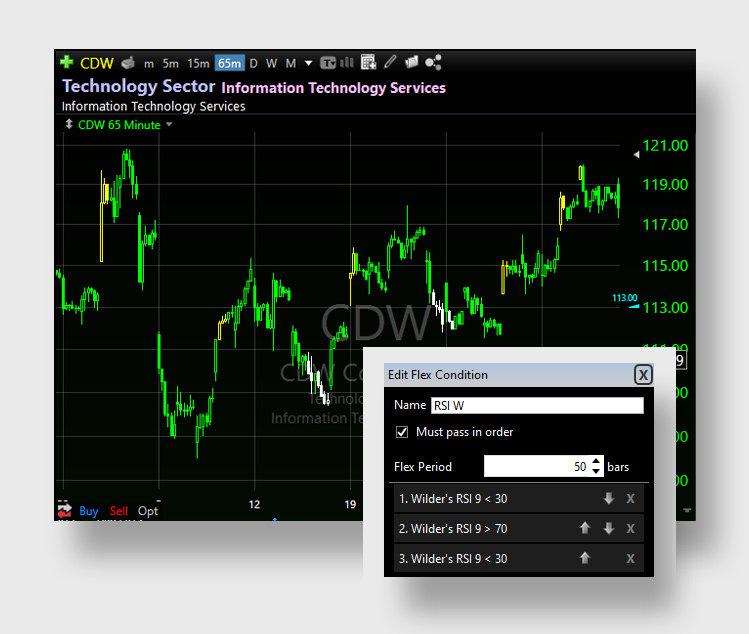Click the Sell button
Image resolution: width=749 pixels, height=634 pixels.
coord(119,511)
